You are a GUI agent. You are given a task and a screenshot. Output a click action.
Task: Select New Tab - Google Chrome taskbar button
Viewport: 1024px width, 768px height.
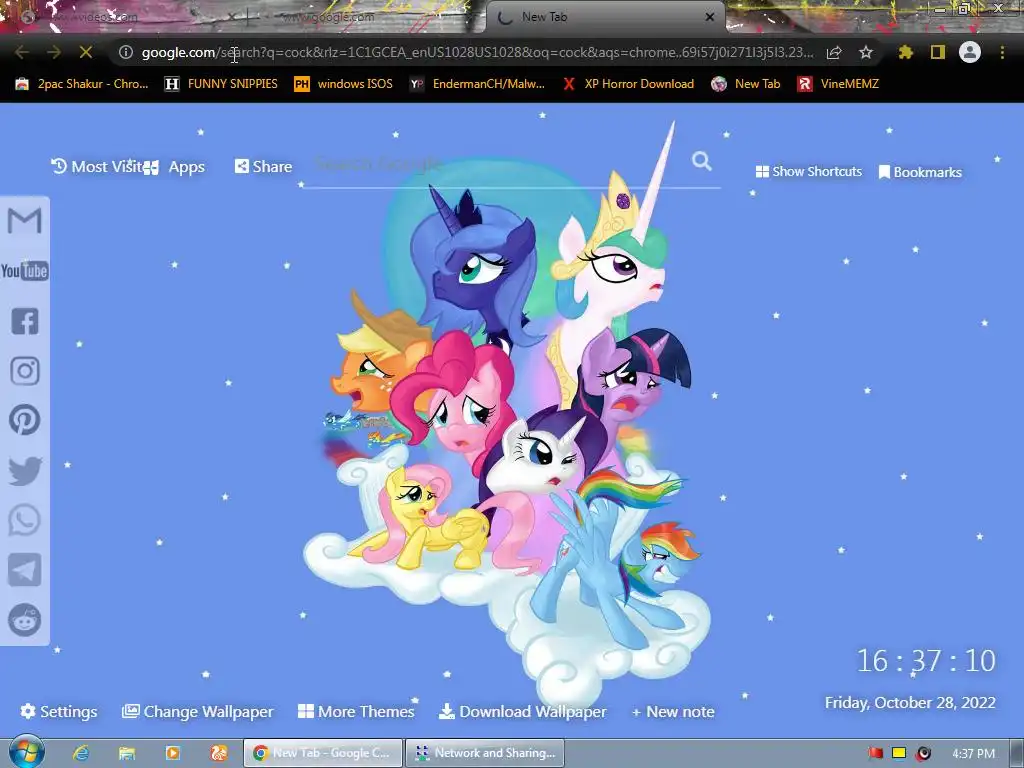pos(323,753)
